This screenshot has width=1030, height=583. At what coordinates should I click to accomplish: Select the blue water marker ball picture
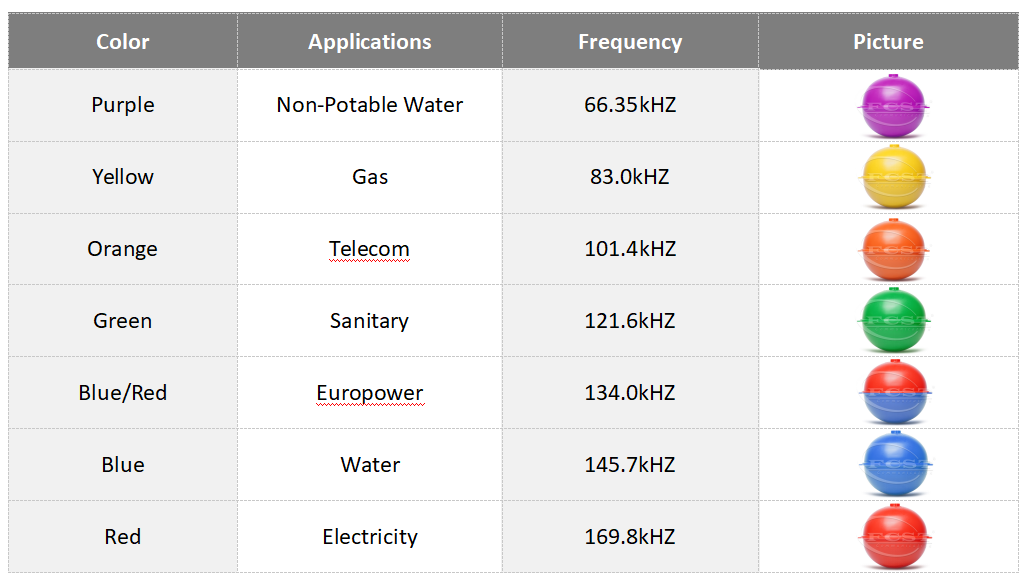tap(893, 465)
